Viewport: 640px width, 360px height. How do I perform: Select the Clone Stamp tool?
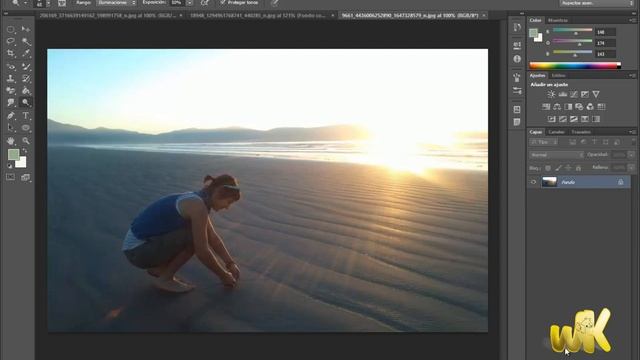(11, 78)
